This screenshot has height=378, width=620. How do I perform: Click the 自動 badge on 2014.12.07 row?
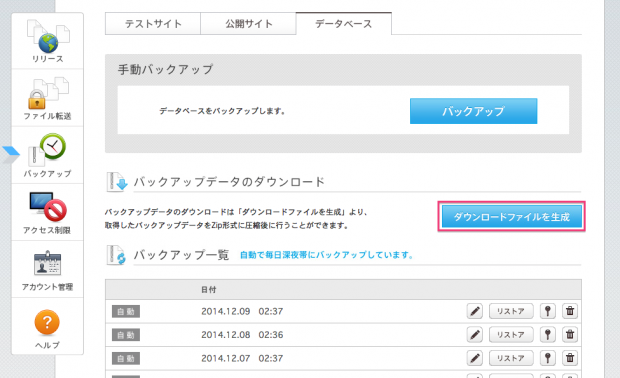click(126, 359)
